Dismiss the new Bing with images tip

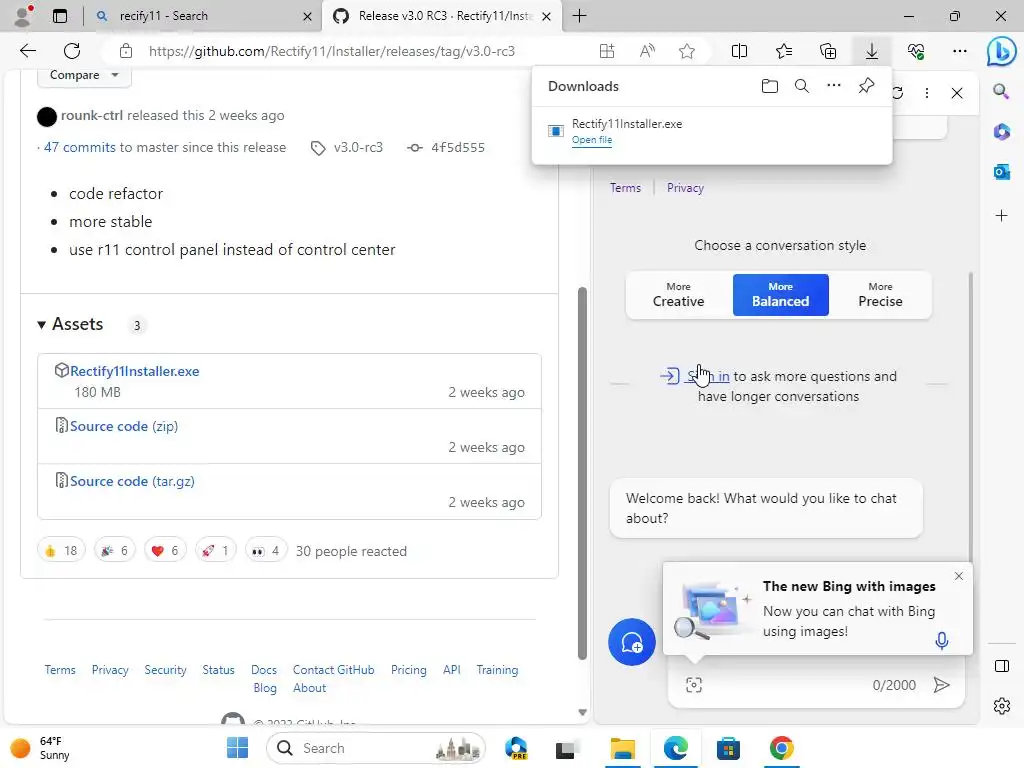pos(958,576)
